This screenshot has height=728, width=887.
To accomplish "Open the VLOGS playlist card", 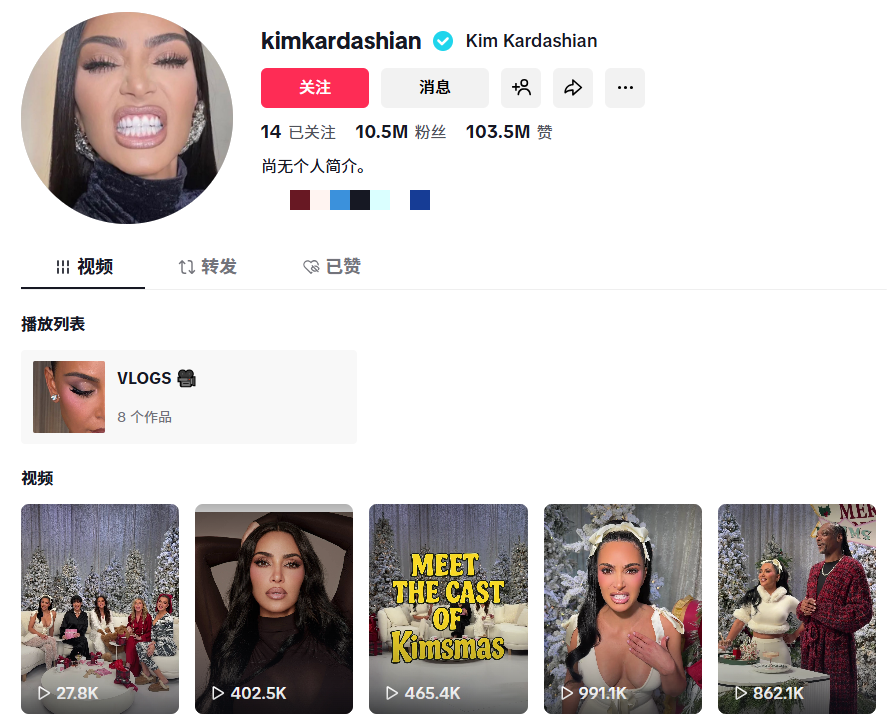I will point(189,397).
